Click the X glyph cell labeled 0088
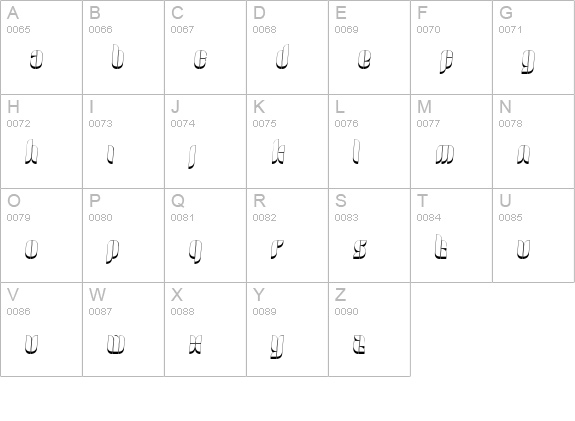Image resolution: width=575 pixels, height=421 pixels. [205, 329]
